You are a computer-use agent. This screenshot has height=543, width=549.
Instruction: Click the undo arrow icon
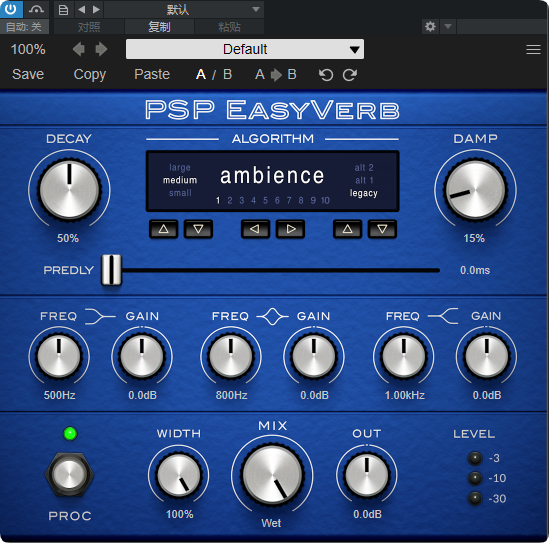coord(326,75)
